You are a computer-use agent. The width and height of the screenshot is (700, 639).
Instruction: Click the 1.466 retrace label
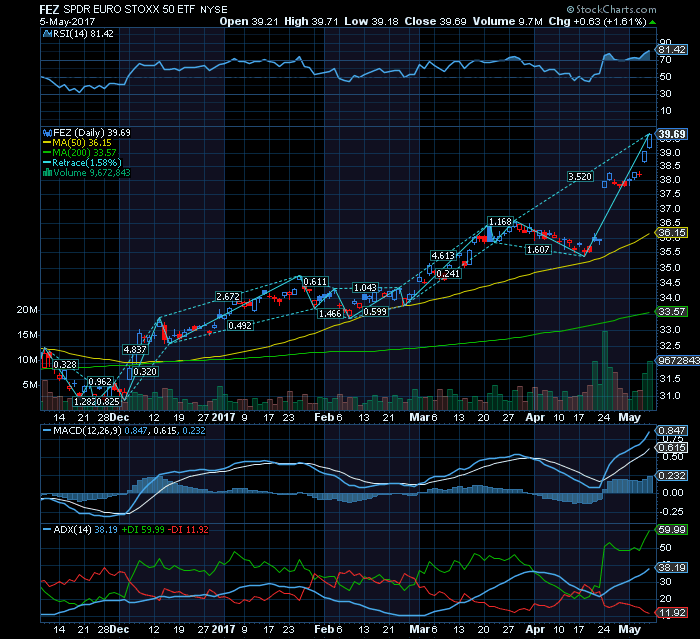(330, 313)
